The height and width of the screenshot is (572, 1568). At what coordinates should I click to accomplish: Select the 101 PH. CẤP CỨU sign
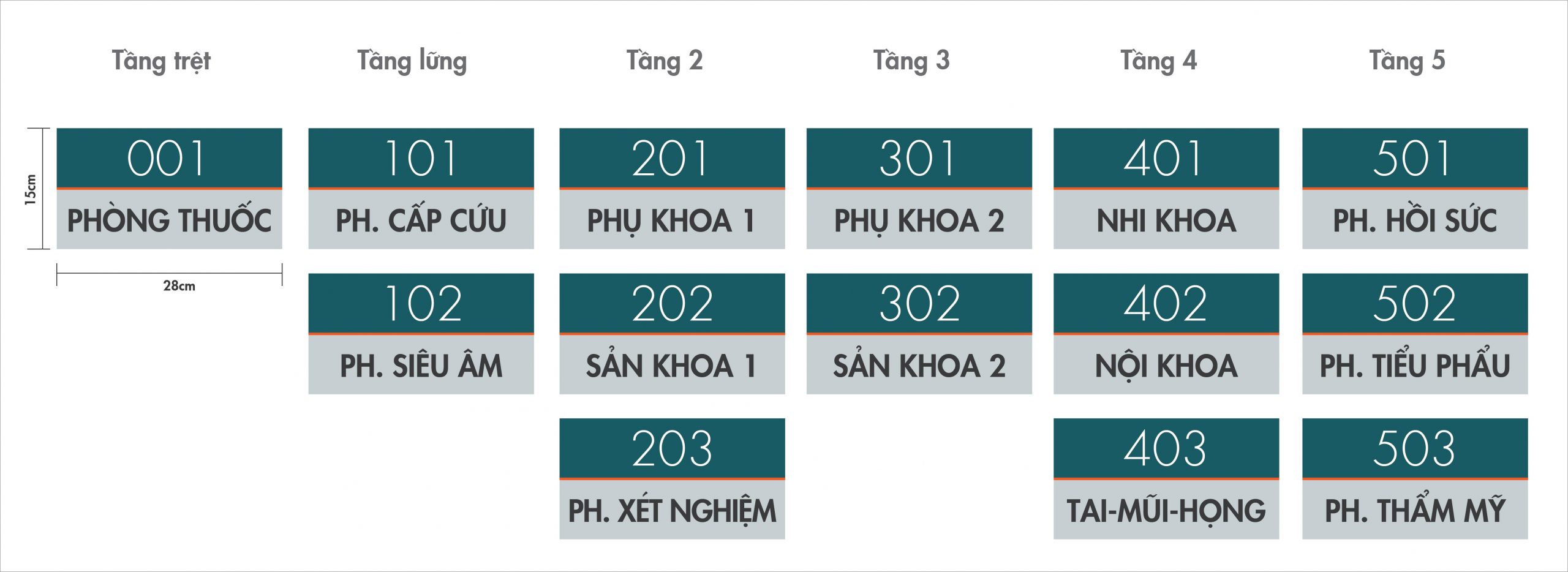(x=421, y=188)
